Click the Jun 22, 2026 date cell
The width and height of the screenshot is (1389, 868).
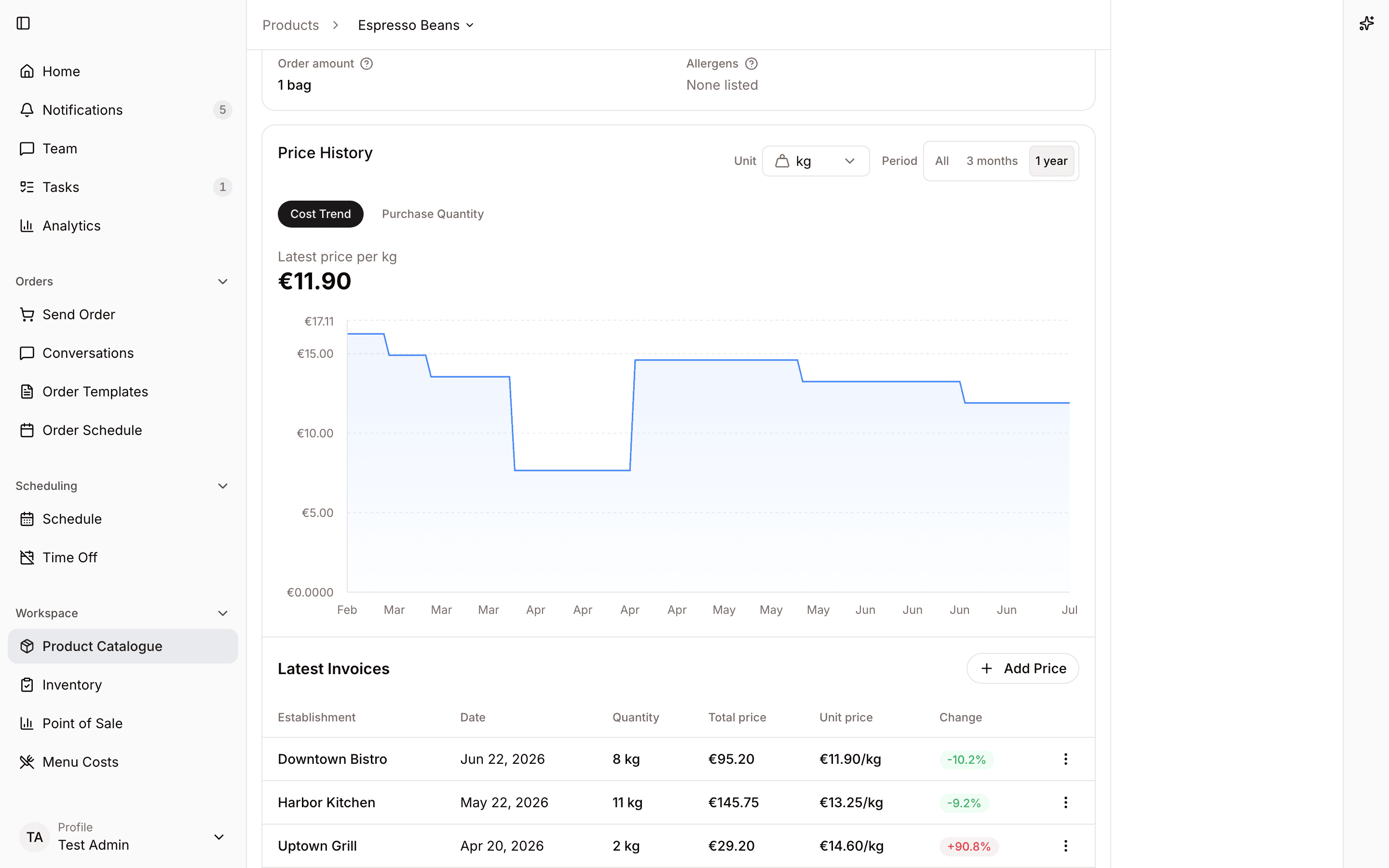coord(502,759)
